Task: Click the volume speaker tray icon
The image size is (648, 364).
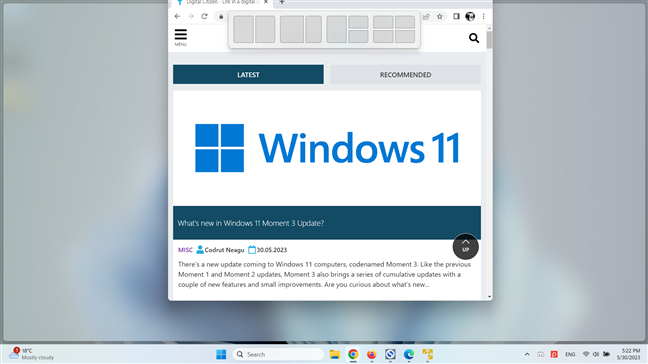Action: point(596,354)
